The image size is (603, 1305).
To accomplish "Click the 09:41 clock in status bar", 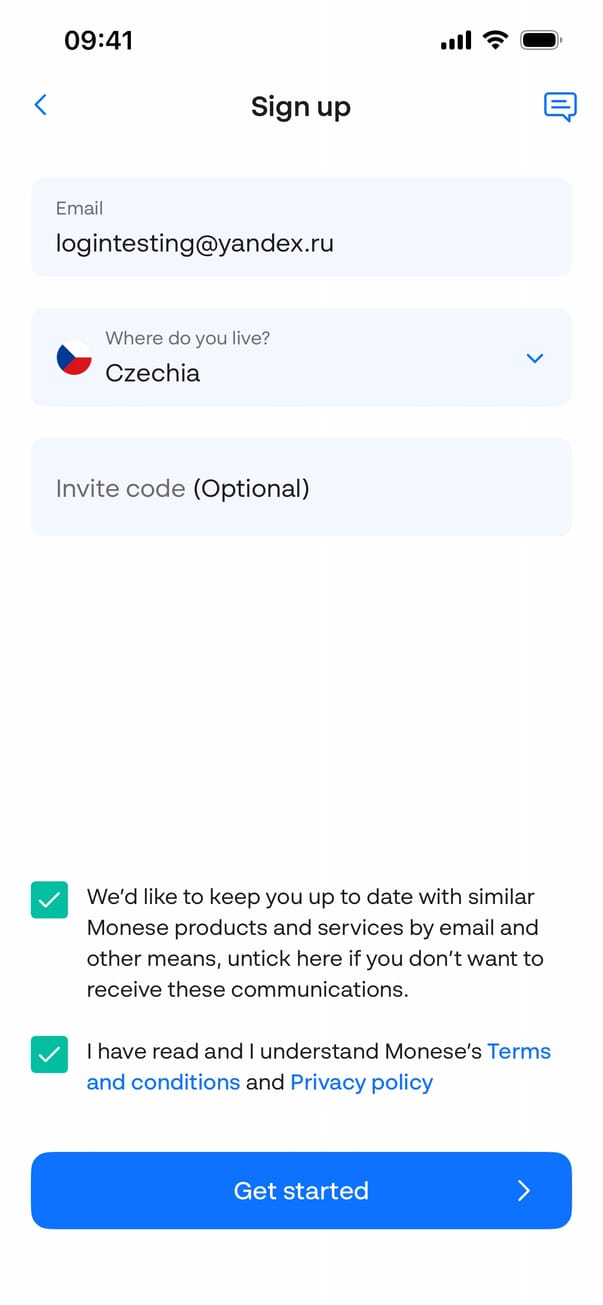I will click(98, 40).
